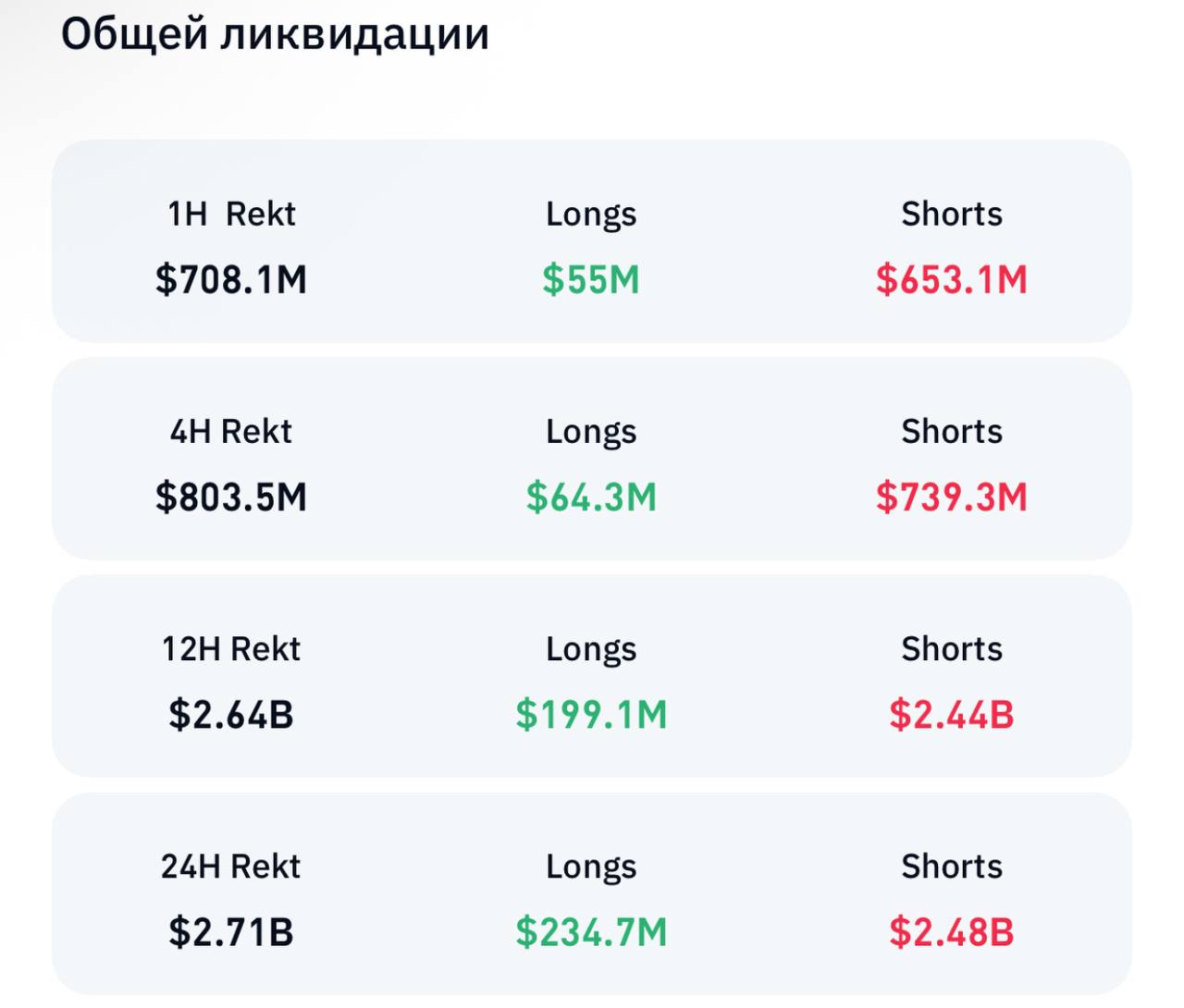Click the $2.71B 24H total
Viewport: 1184px width, 1008px height.
231,931
